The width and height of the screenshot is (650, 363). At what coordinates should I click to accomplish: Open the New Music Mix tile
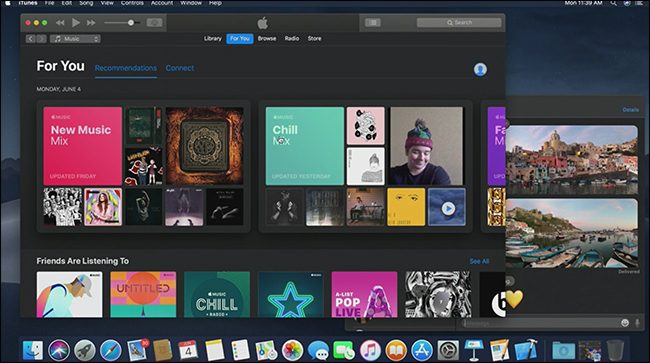[x=82, y=146]
